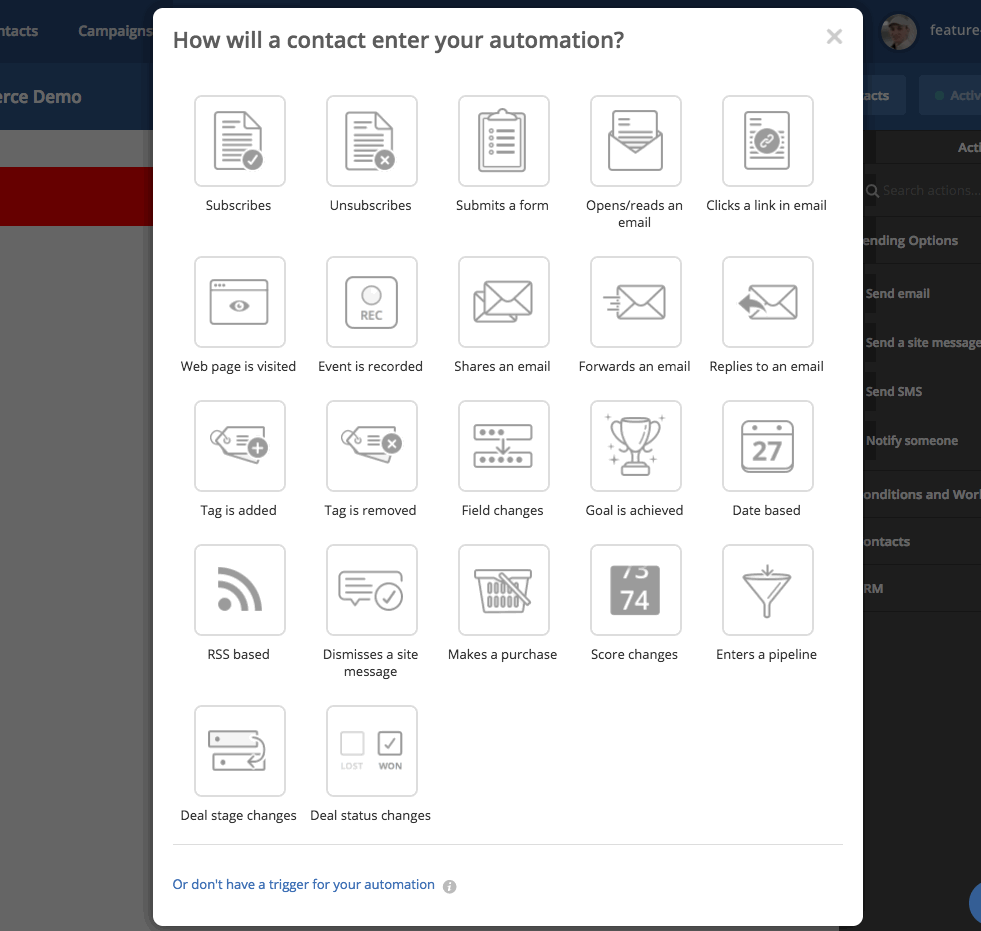Select the Goal is achieved trophy icon
This screenshot has height=931, width=981.
point(635,446)
